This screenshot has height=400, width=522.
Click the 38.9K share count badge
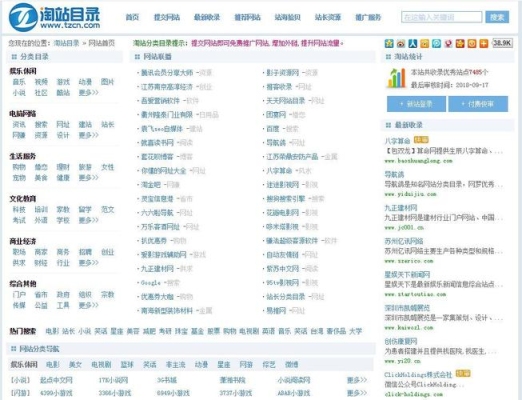[502, 43]
